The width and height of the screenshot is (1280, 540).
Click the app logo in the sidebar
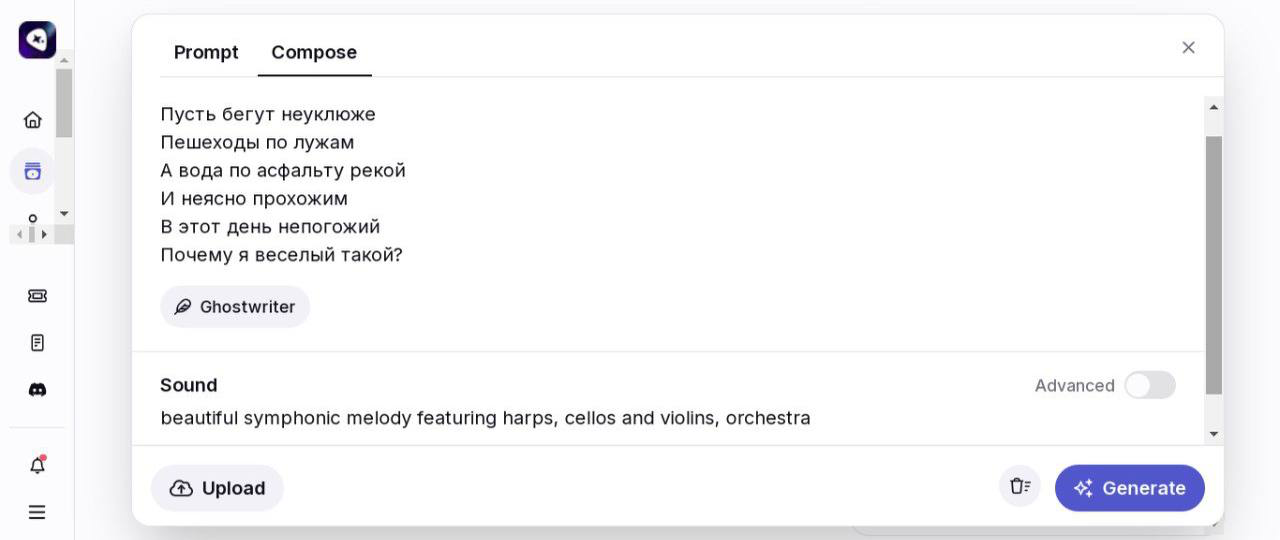coord(37,40)
